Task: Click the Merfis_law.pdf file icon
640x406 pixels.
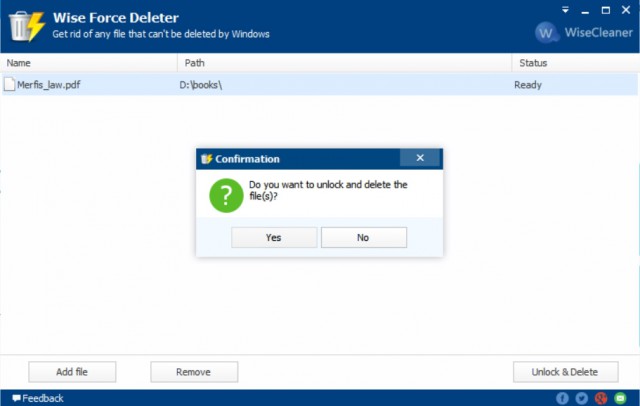Action: pyautogui.click(x=9, y=84)
